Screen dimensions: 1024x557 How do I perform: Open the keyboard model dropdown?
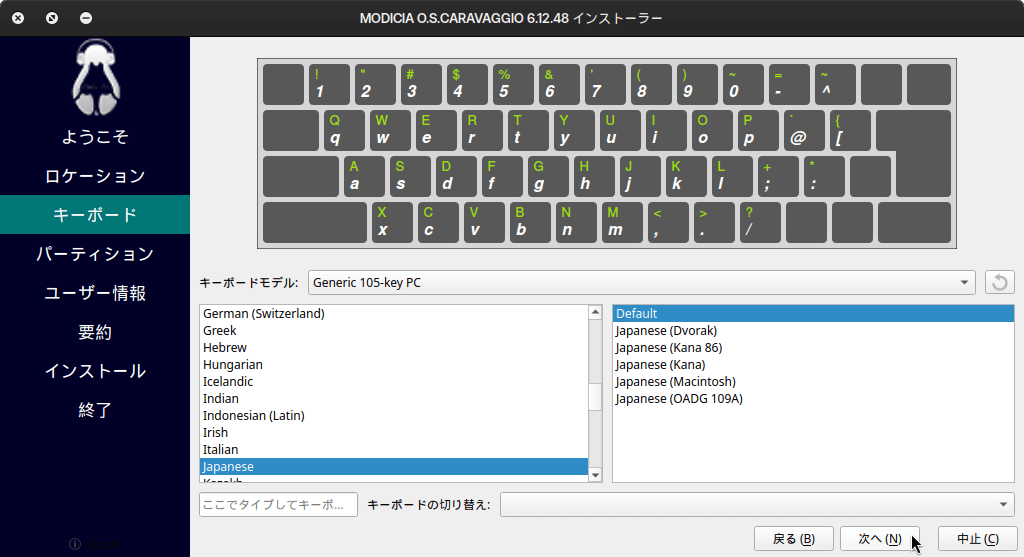pyautogui.click(x=641, y=282)
